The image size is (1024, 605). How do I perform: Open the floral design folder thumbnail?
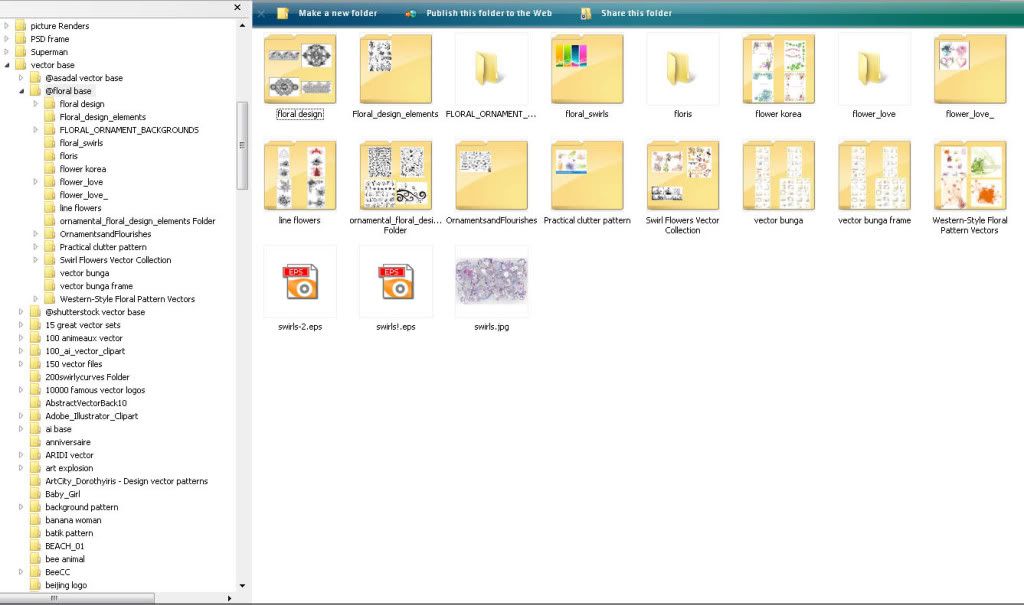pyautogui.click(x=300, y=69)
